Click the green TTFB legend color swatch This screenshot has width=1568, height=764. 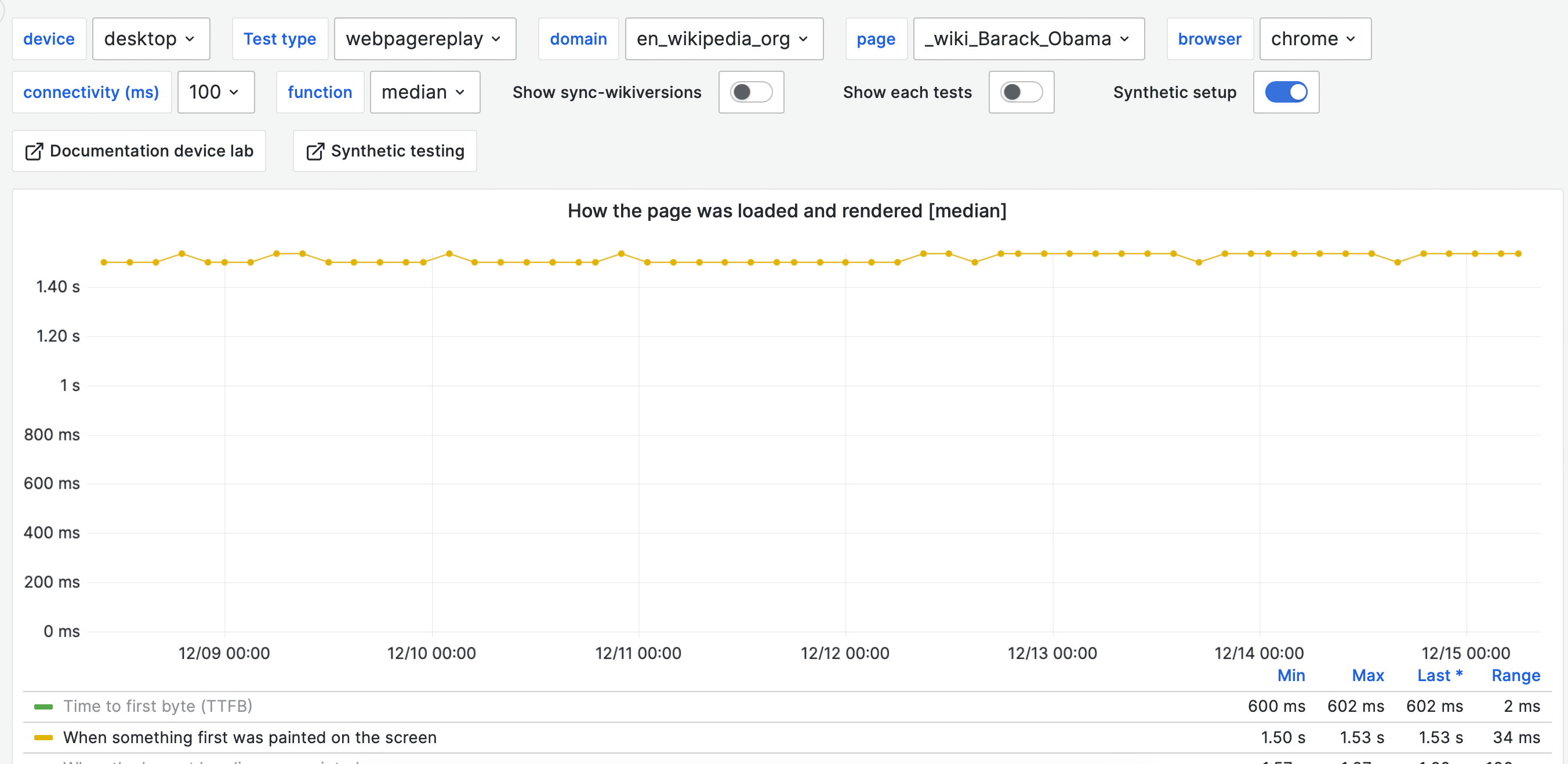(x=43, y=706)
